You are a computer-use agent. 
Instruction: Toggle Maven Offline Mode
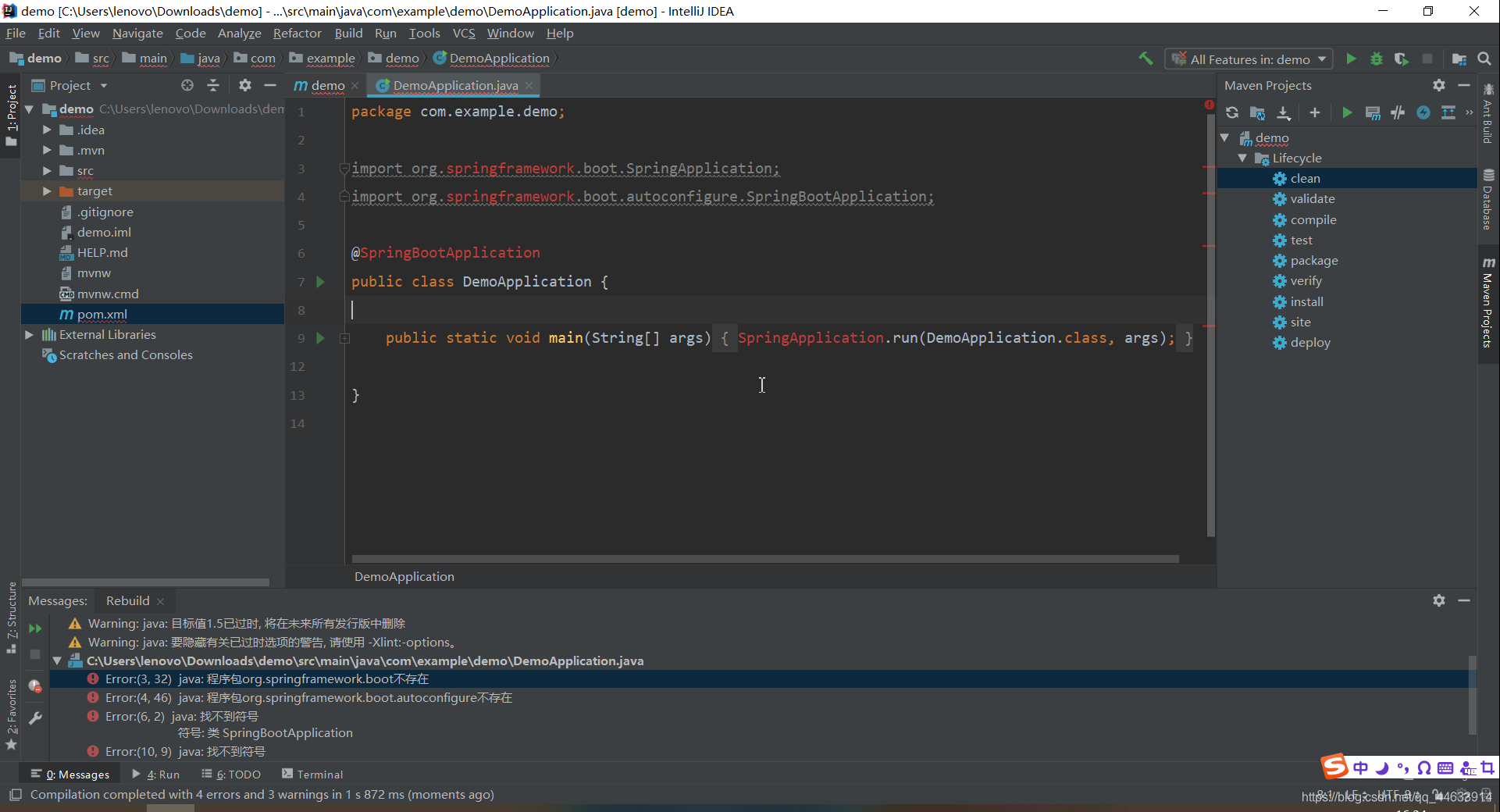1398,112
